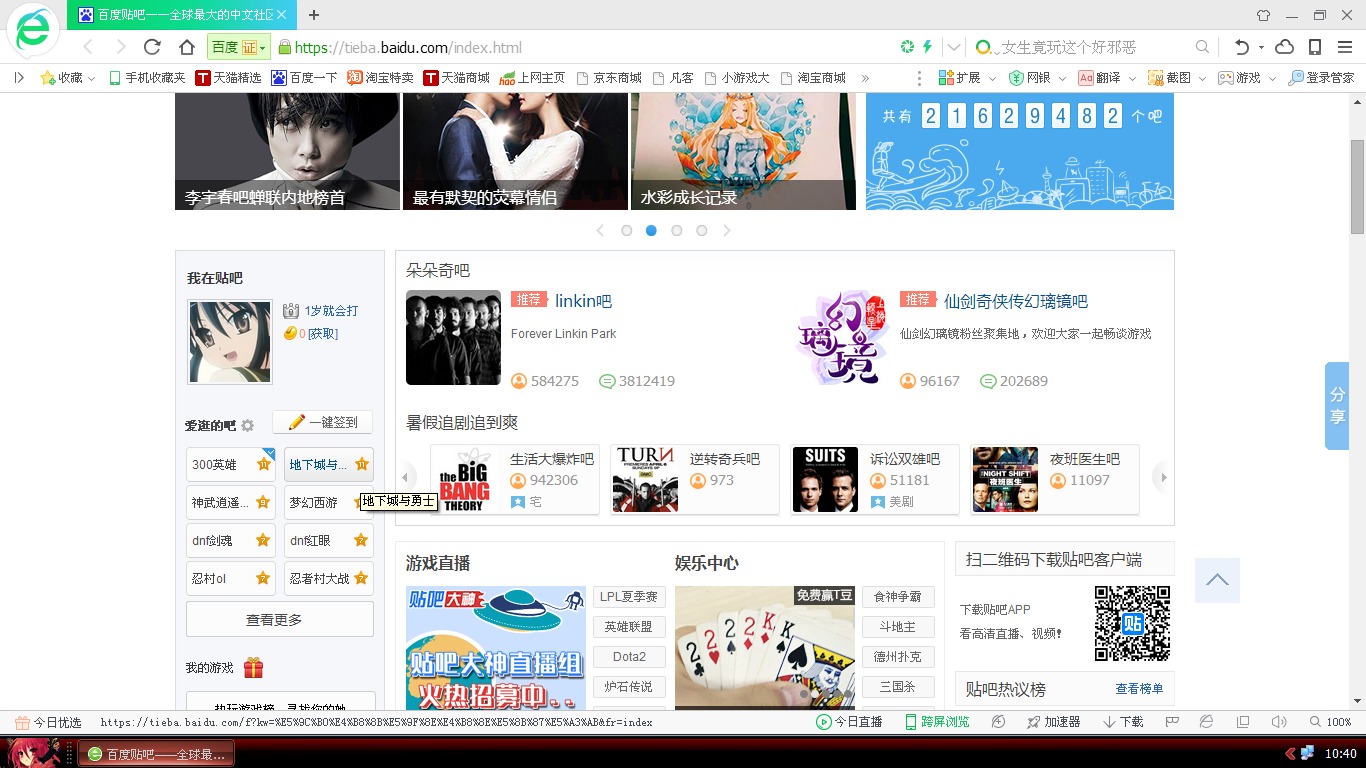Expand the 网银 dropdown arrow

(1062, 78)
